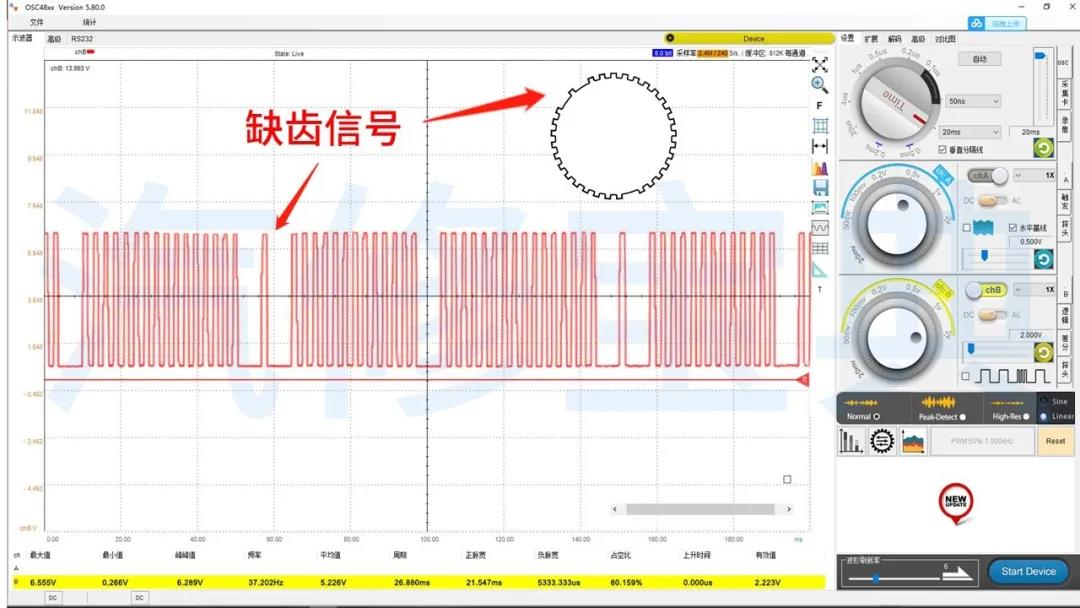Click the square pulse pattern icon
The width and height of the screenshot is (1080, 608).
point(1013,376)
